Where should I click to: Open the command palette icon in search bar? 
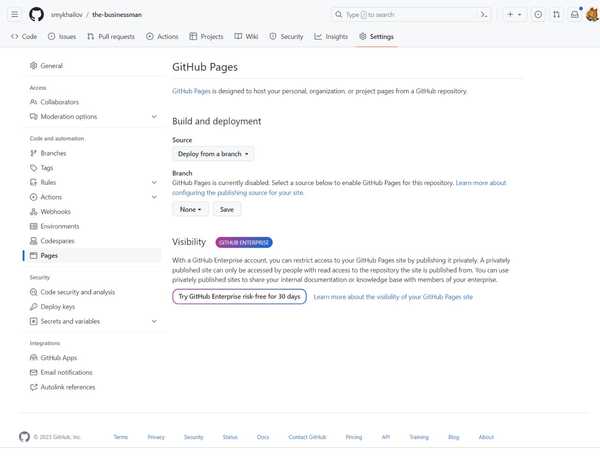click(484, 15)
